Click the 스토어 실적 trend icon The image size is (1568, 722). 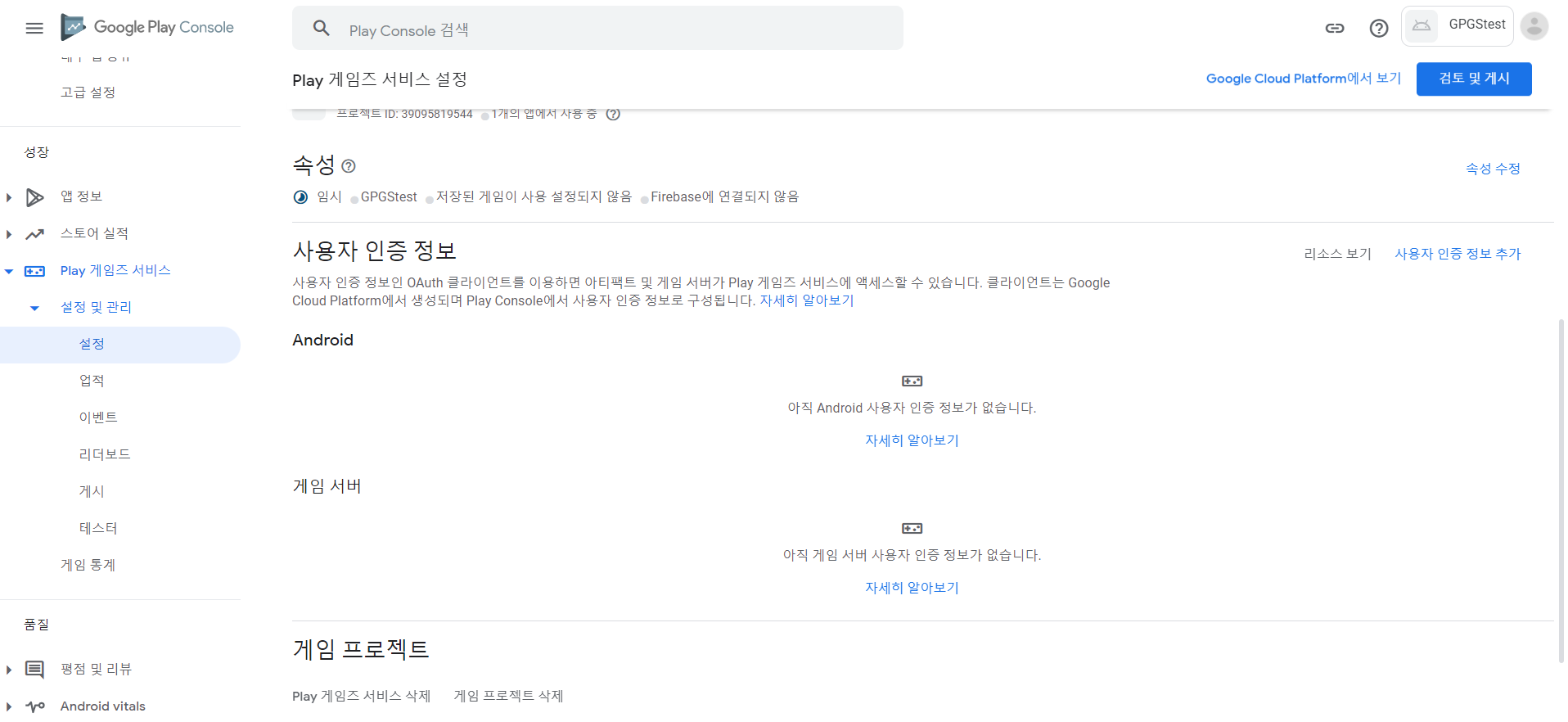point(34,234)
